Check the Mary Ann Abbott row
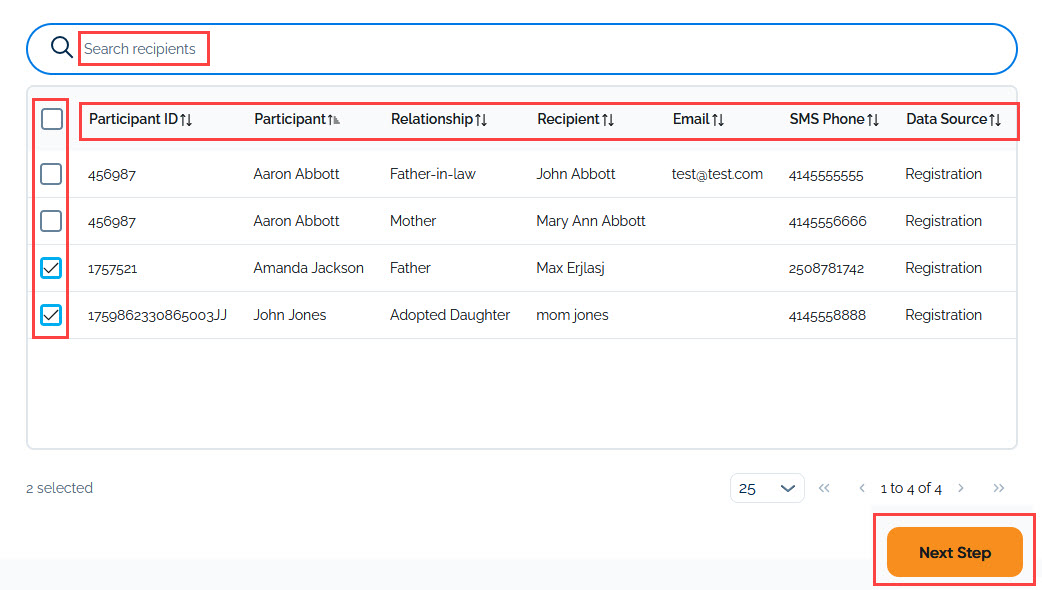Viewport: 1042px width, 590px height. (51, 221)
